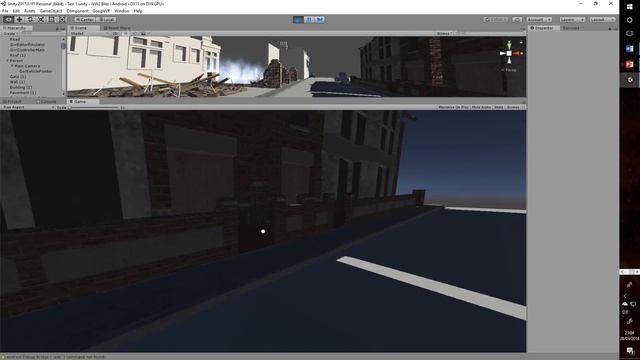Adjust the Game view Scale slider
Image resolution: width=640 pixels, height=360 pixels.
click(x=94, y=107)
